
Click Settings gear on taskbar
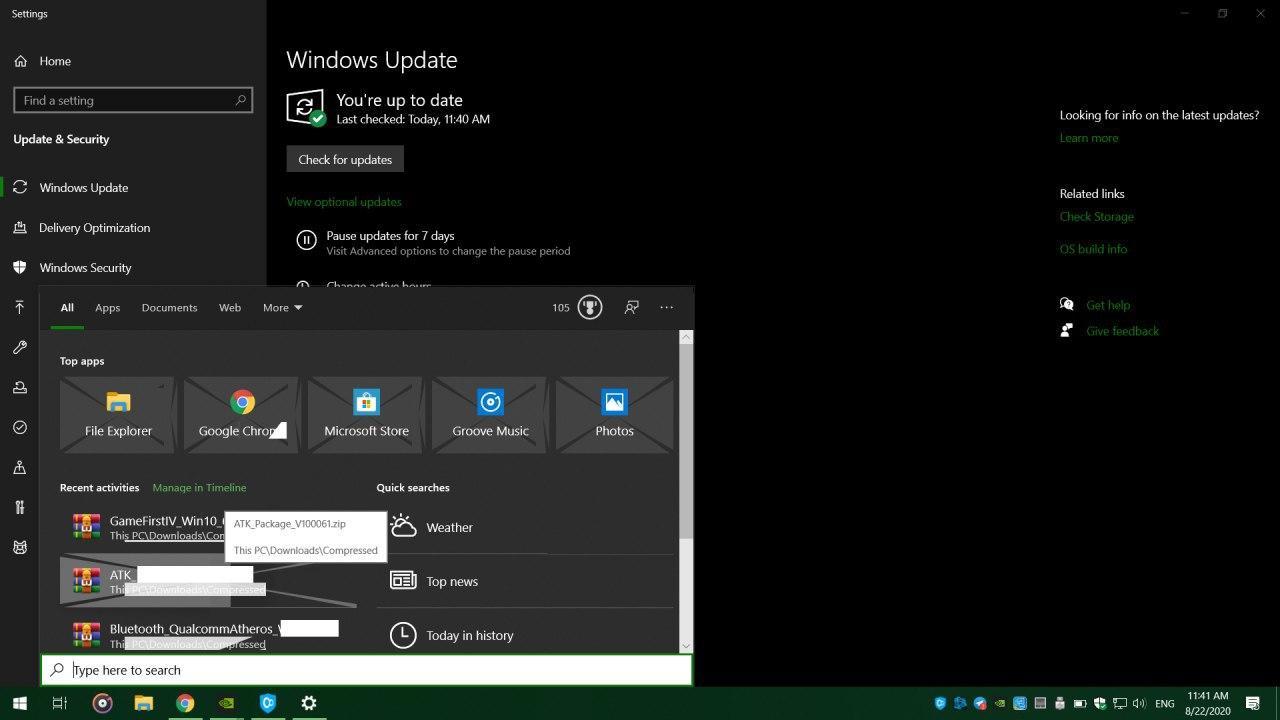click(309, 703)
